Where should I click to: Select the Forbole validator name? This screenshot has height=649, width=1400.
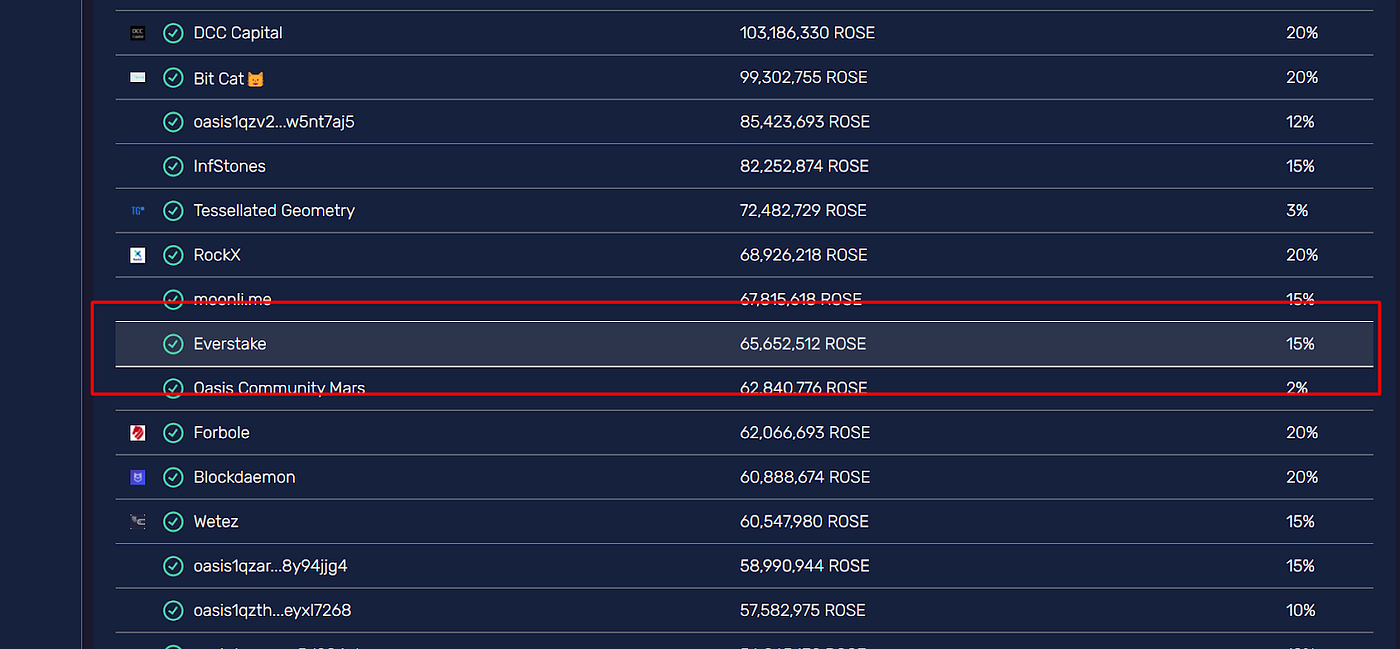click(221, 433)
